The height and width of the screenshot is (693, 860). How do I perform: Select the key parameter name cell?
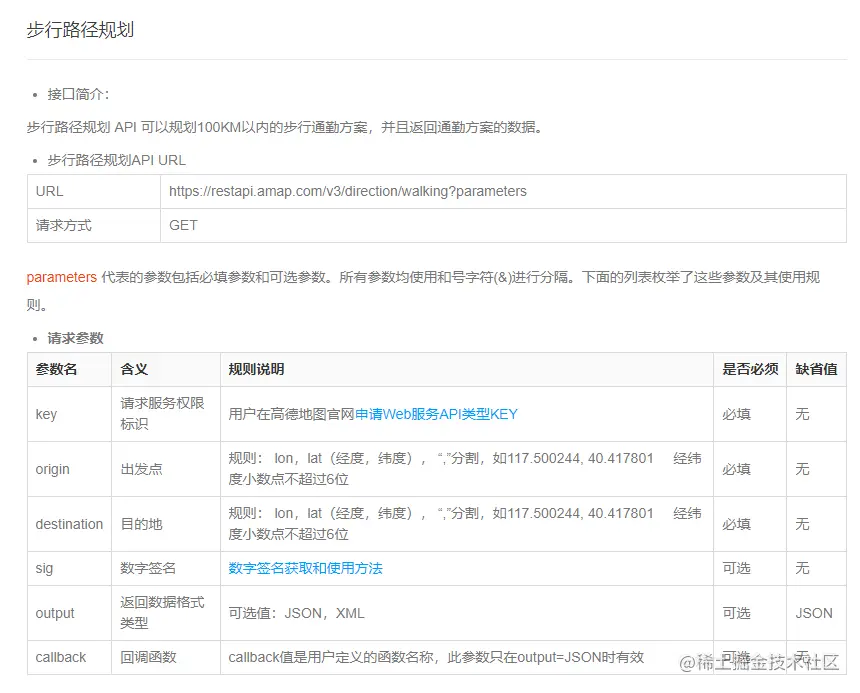[x=69, y=414]
